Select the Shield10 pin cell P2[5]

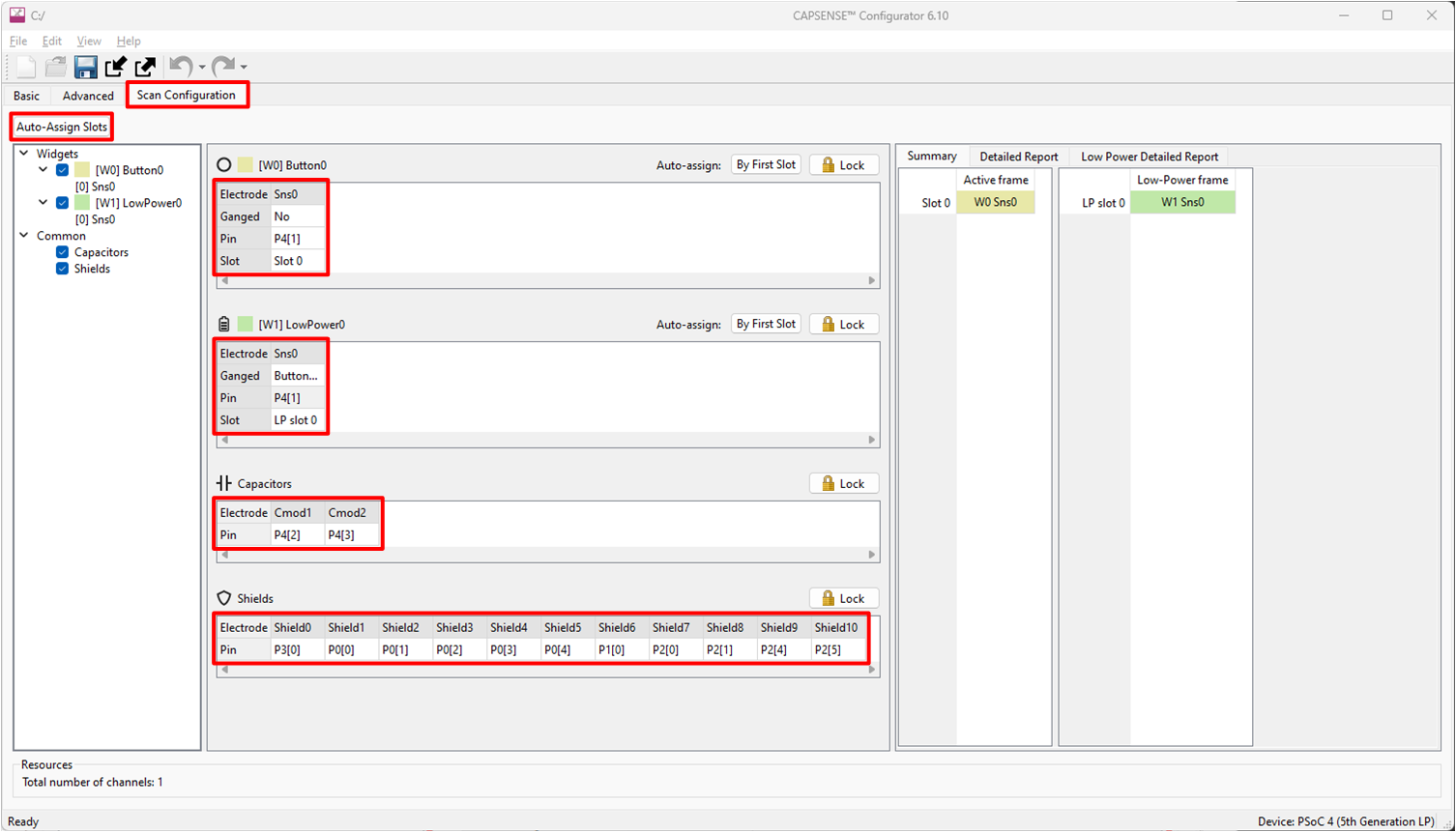(x=838, y=650)
